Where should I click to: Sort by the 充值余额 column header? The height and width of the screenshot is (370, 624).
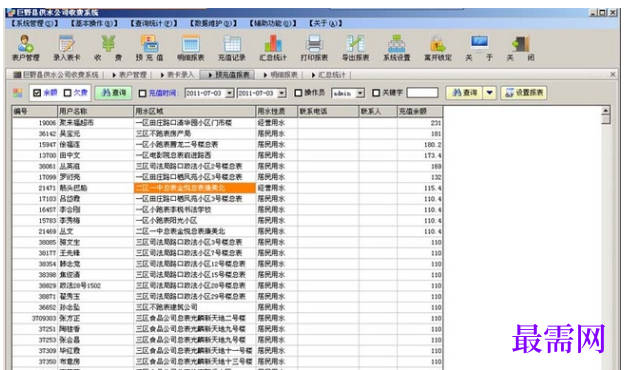click(x=420, y=111)
